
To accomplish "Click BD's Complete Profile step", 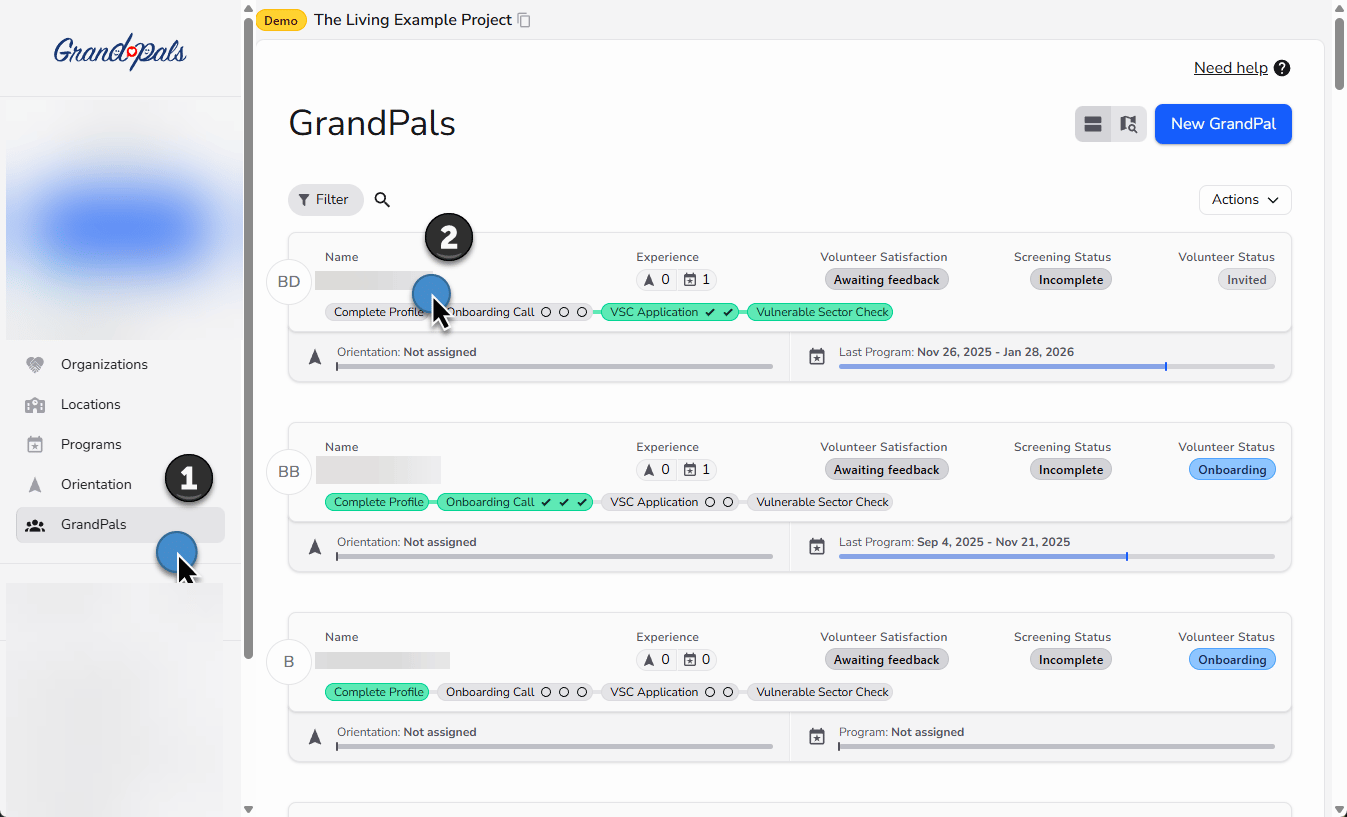I will 378,312.
